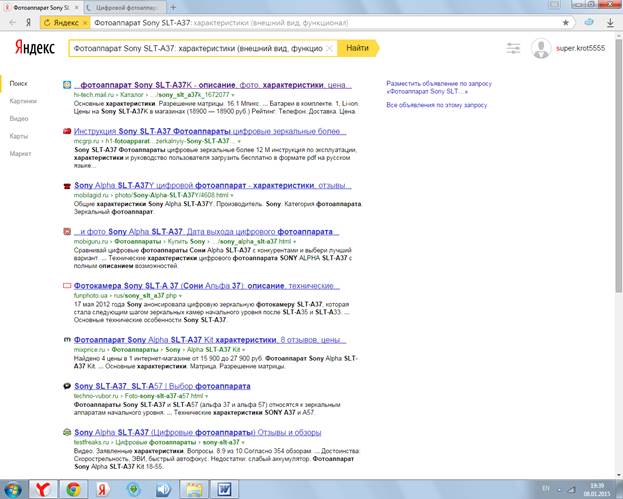Open 'Sony Alpha SLT-A37 (Цифровые фотоаппараты) Отзывы' result
623x499 pixels.
coord(197,432)
